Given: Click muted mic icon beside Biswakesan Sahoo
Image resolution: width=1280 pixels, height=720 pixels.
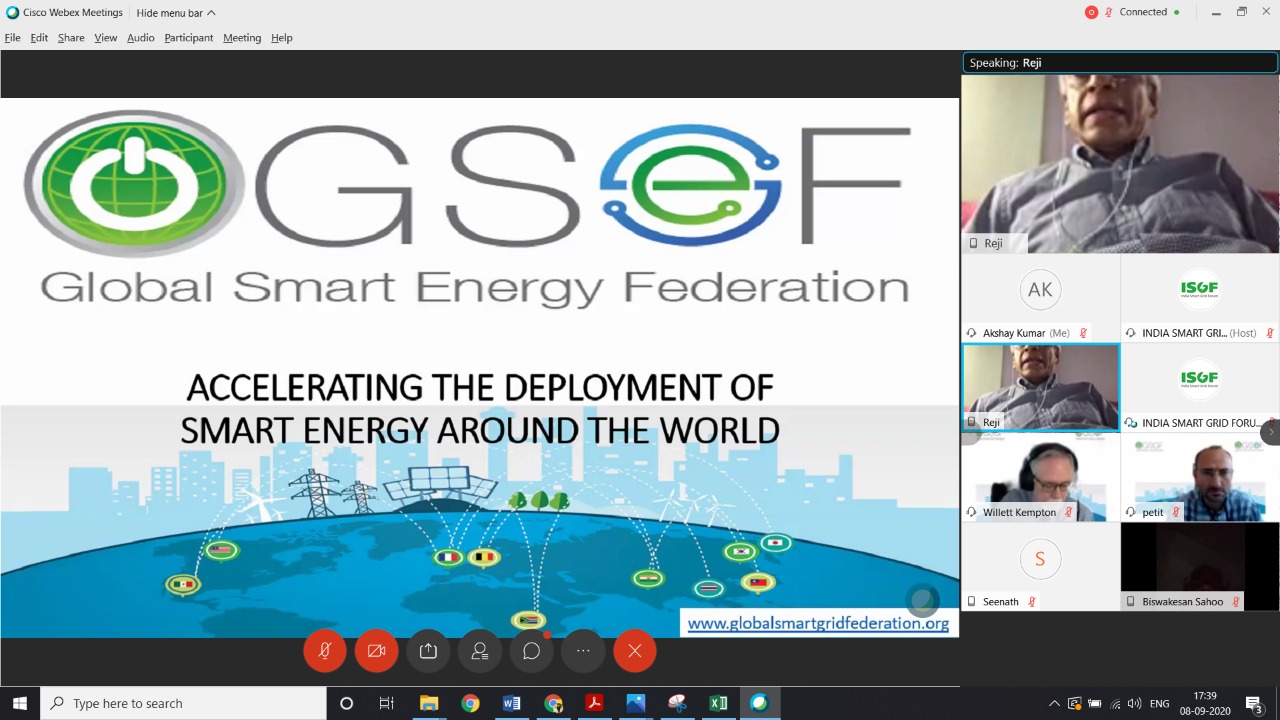Looking at the screenshot, I should pyautogui.click(x=1236, y=602).
